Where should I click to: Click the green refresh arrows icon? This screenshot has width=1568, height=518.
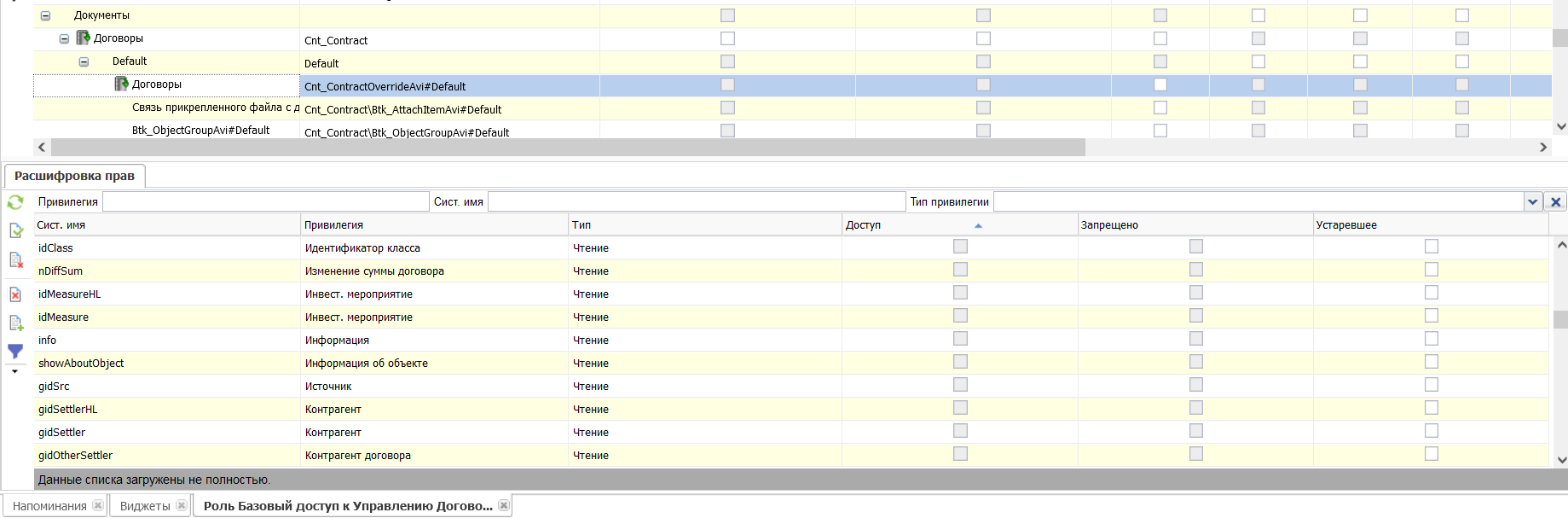point(15,202)
